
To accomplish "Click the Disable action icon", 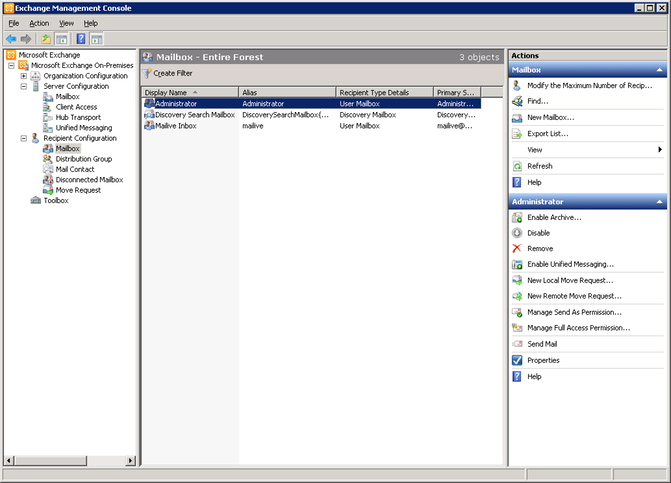I will coord(517,233).
